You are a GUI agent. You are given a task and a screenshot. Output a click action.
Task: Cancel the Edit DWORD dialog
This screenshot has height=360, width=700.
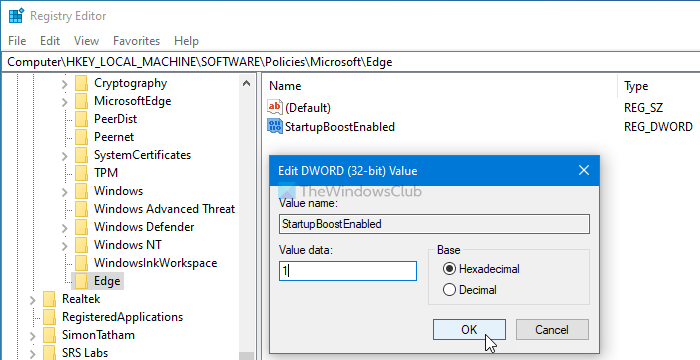(x=552, y=330)
